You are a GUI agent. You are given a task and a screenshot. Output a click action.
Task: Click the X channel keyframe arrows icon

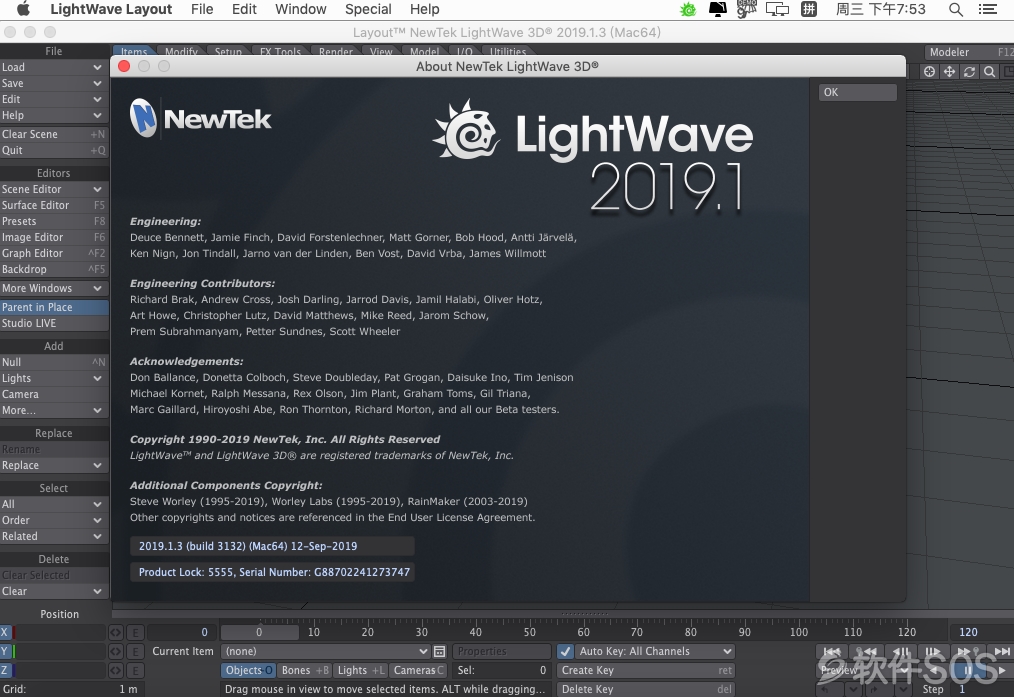click(116, 632)
